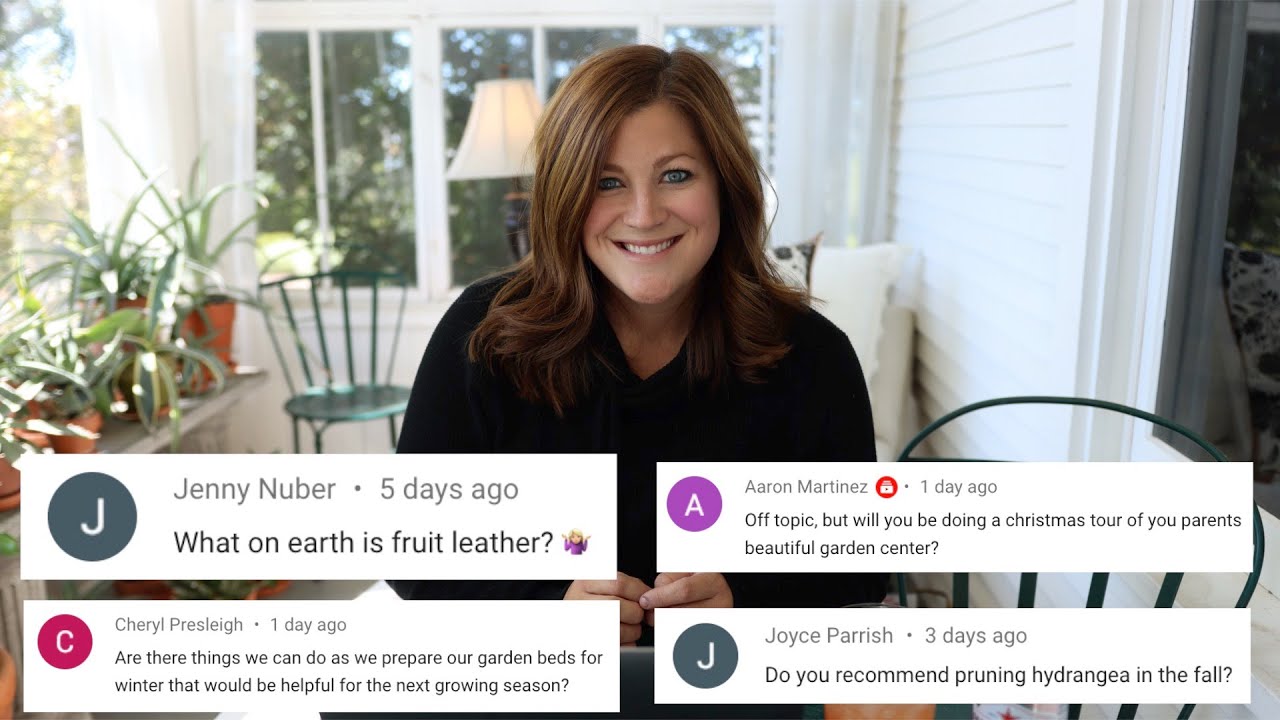Click the red member badge beside Aaron Martinez

(x=886, y=487)
